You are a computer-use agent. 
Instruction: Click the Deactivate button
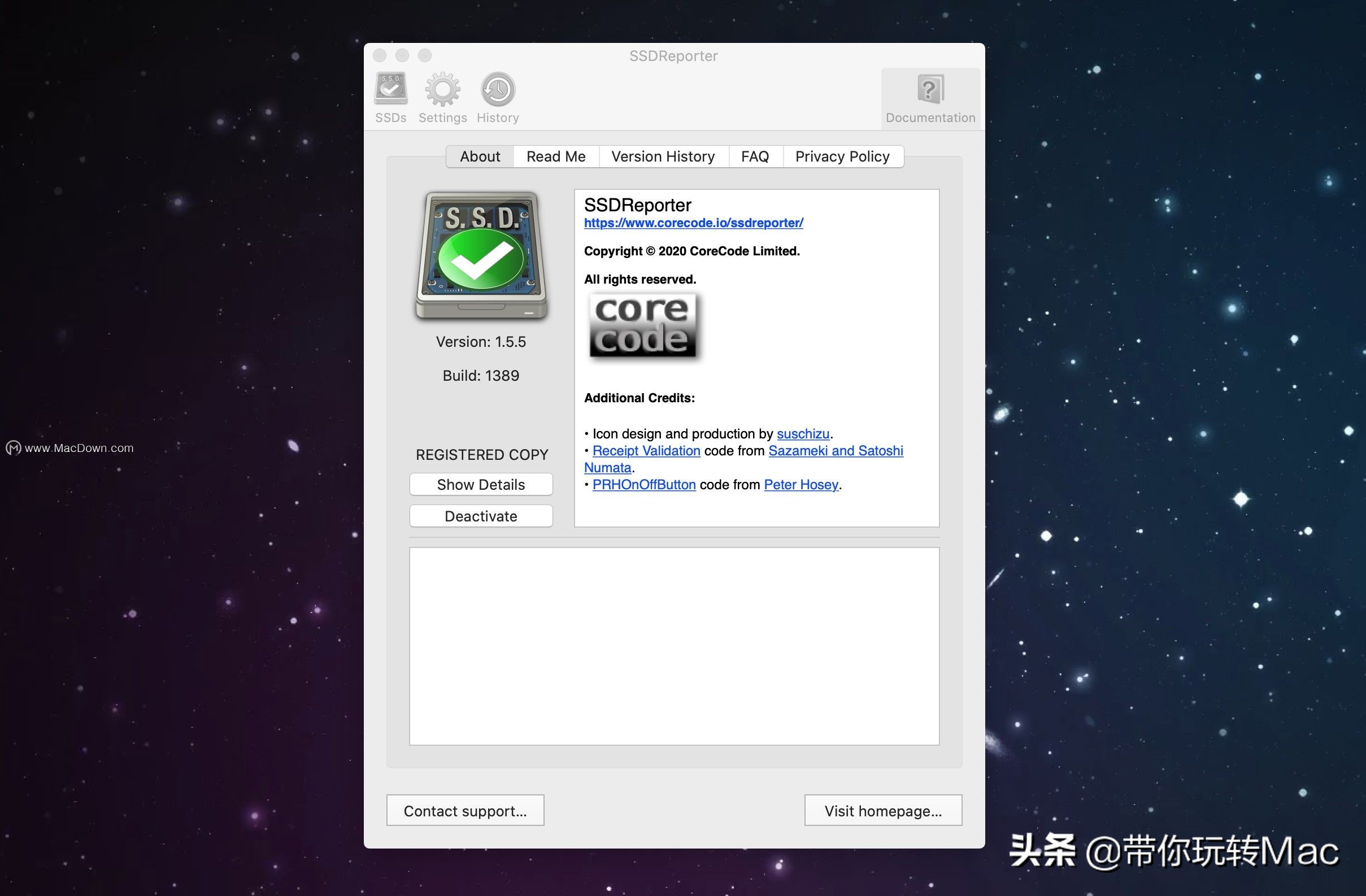pyautogui.click(x=481, y=516)
